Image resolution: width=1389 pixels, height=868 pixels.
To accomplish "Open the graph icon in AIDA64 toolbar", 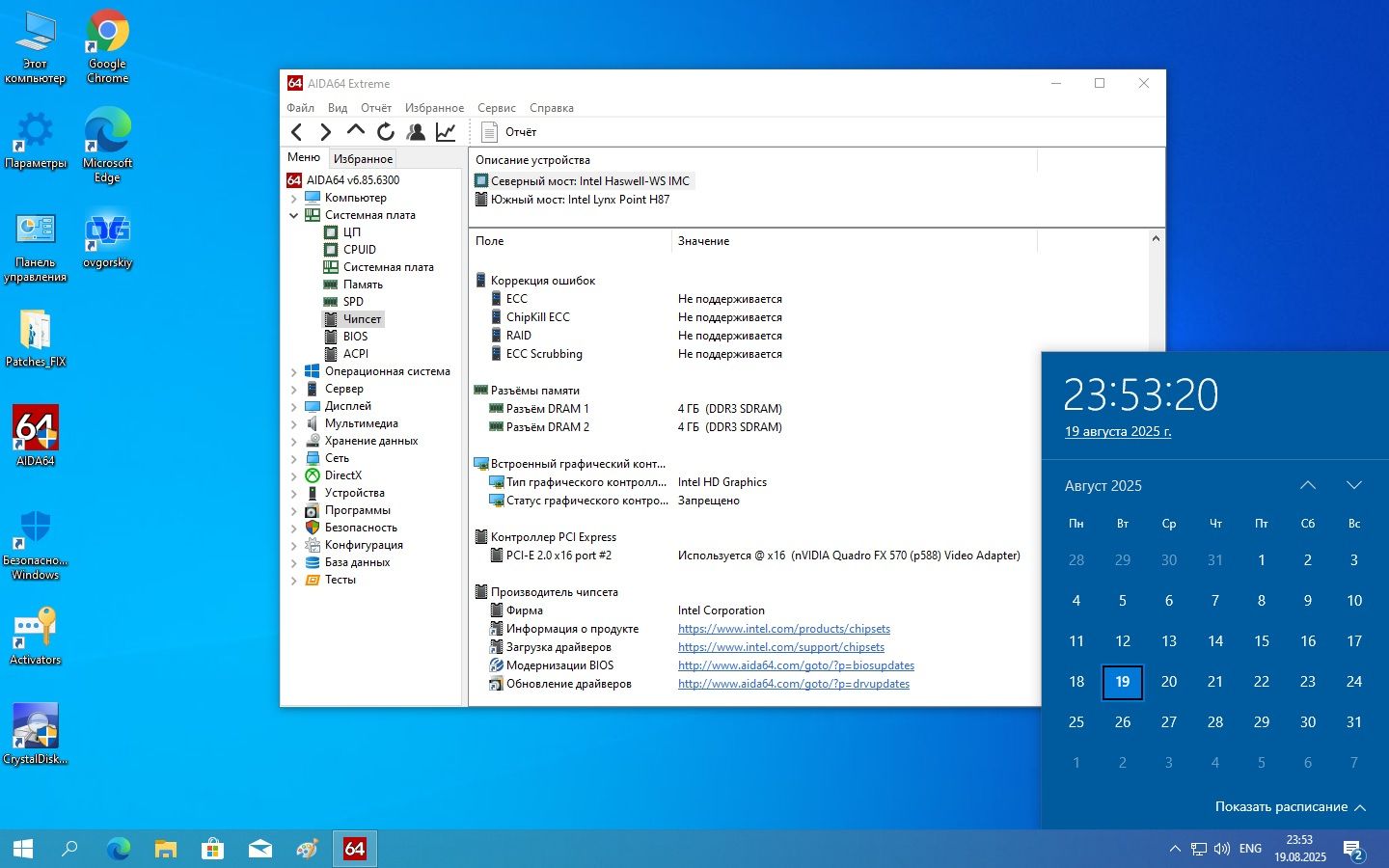I will coord(446,132).
